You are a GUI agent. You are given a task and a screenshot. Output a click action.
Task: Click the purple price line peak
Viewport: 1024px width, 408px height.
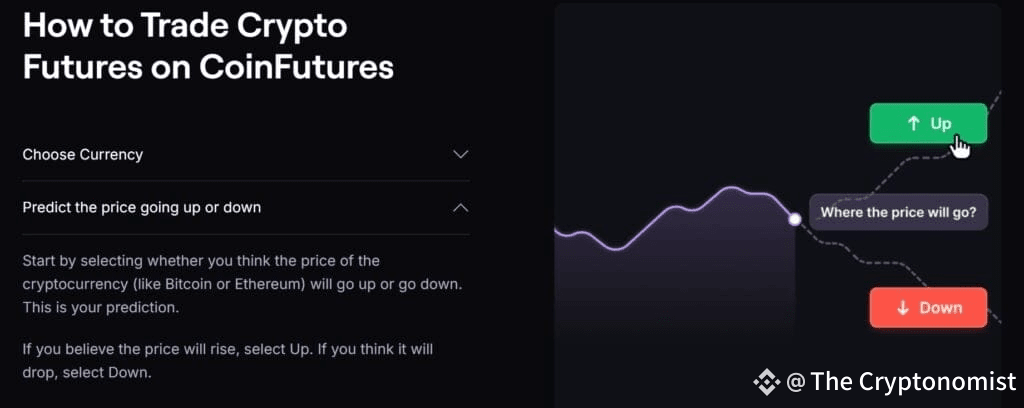729,189
